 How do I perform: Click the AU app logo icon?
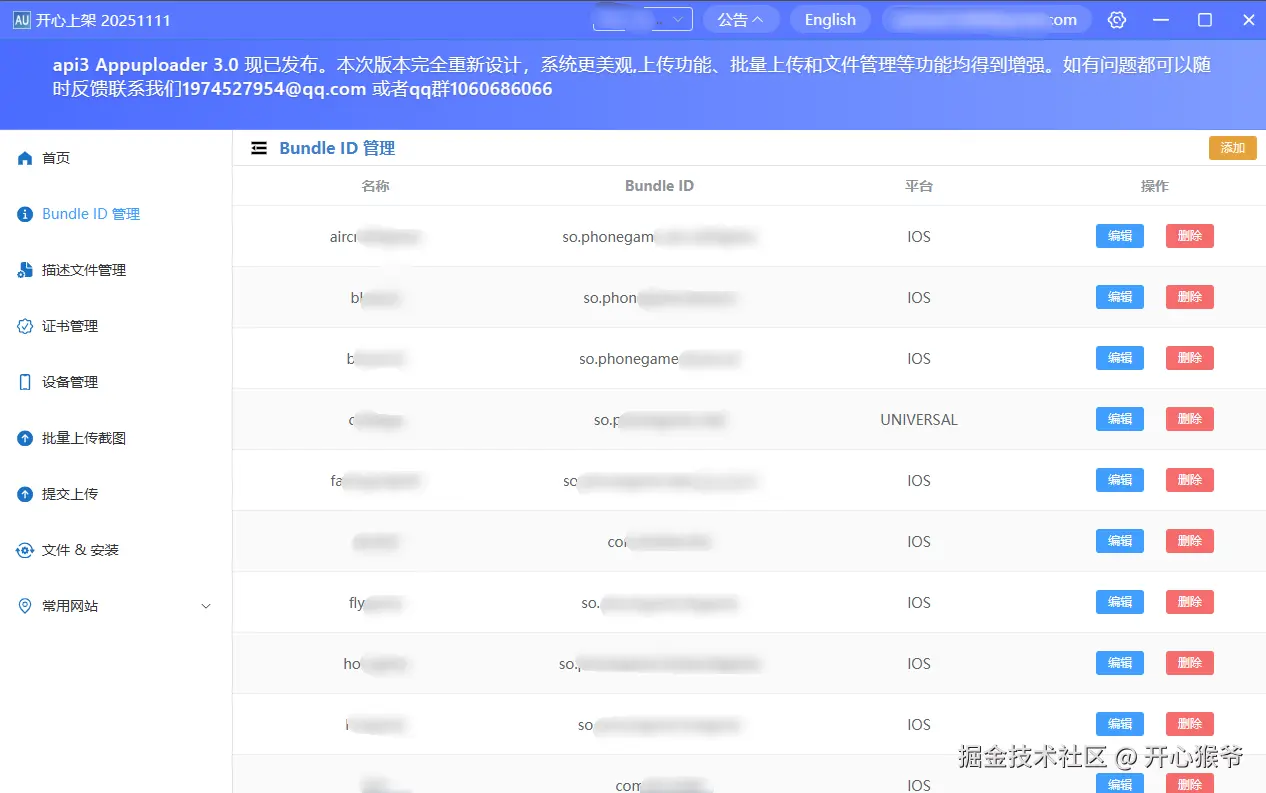(x=21, y=20)
